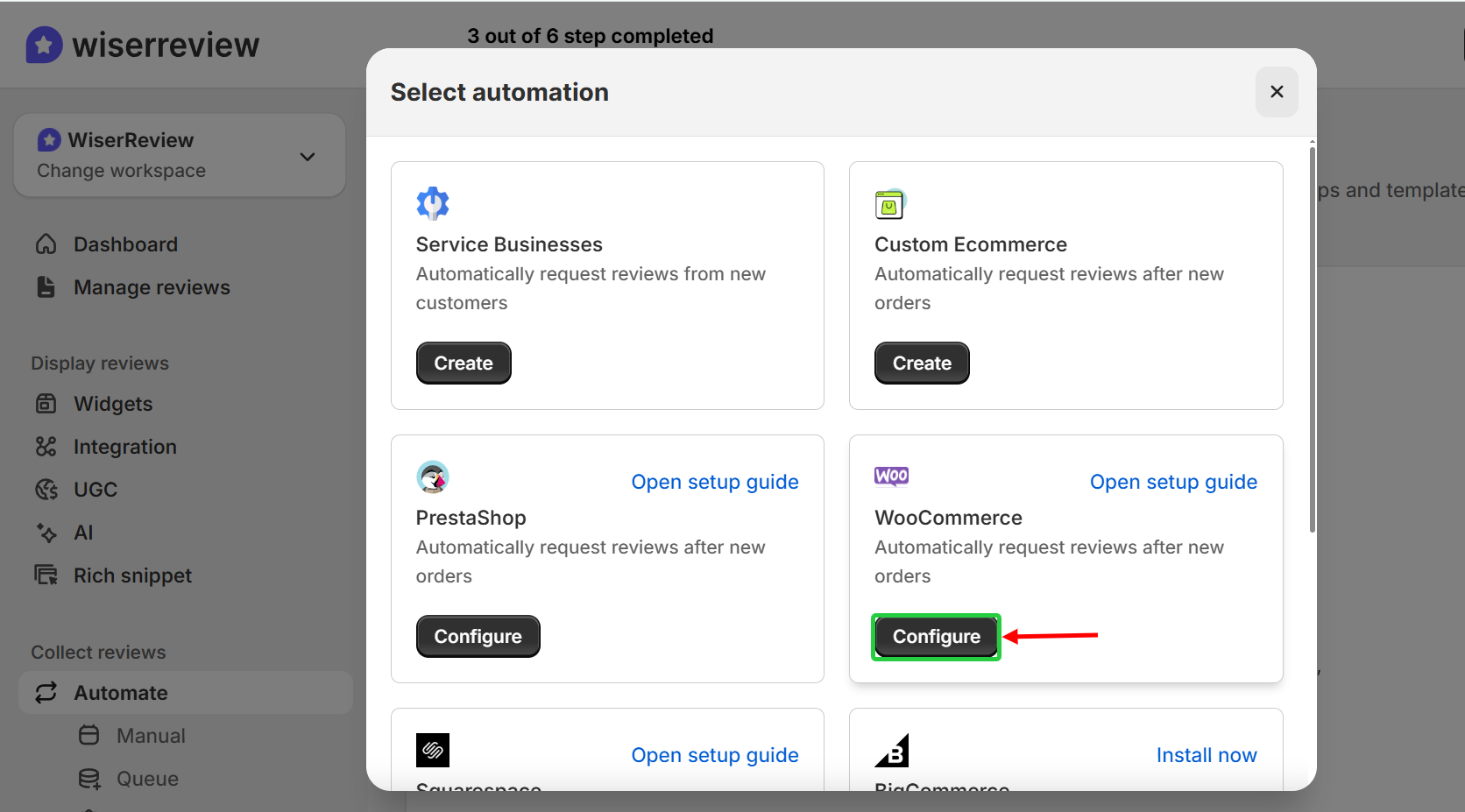Select the PrestaShop logo icon

[432, 477]
